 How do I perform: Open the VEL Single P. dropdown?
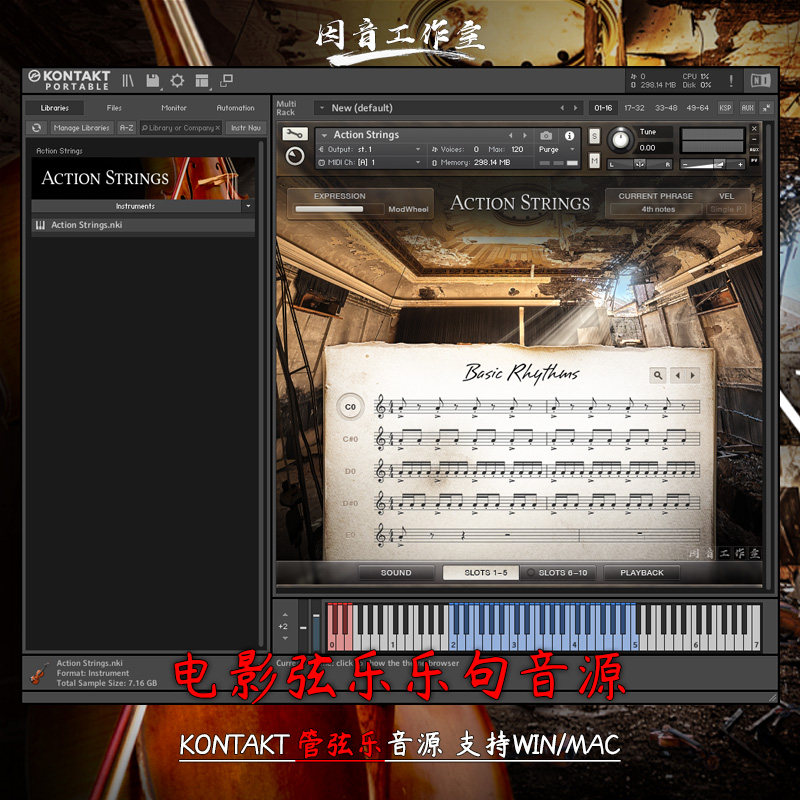click(727, 209)
